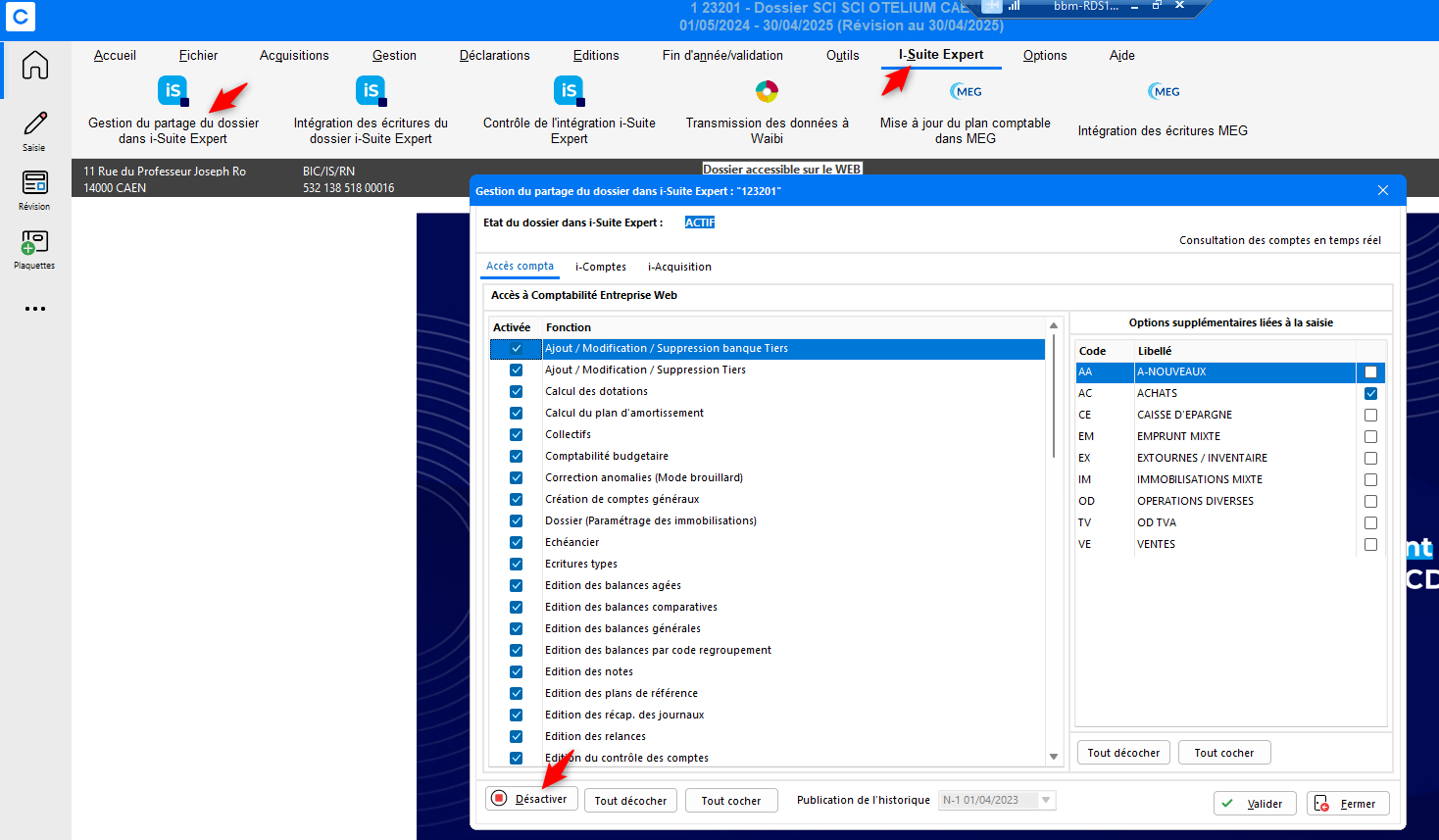Click the function list scroll down arrow
1439x840 pixels.
1054,757
